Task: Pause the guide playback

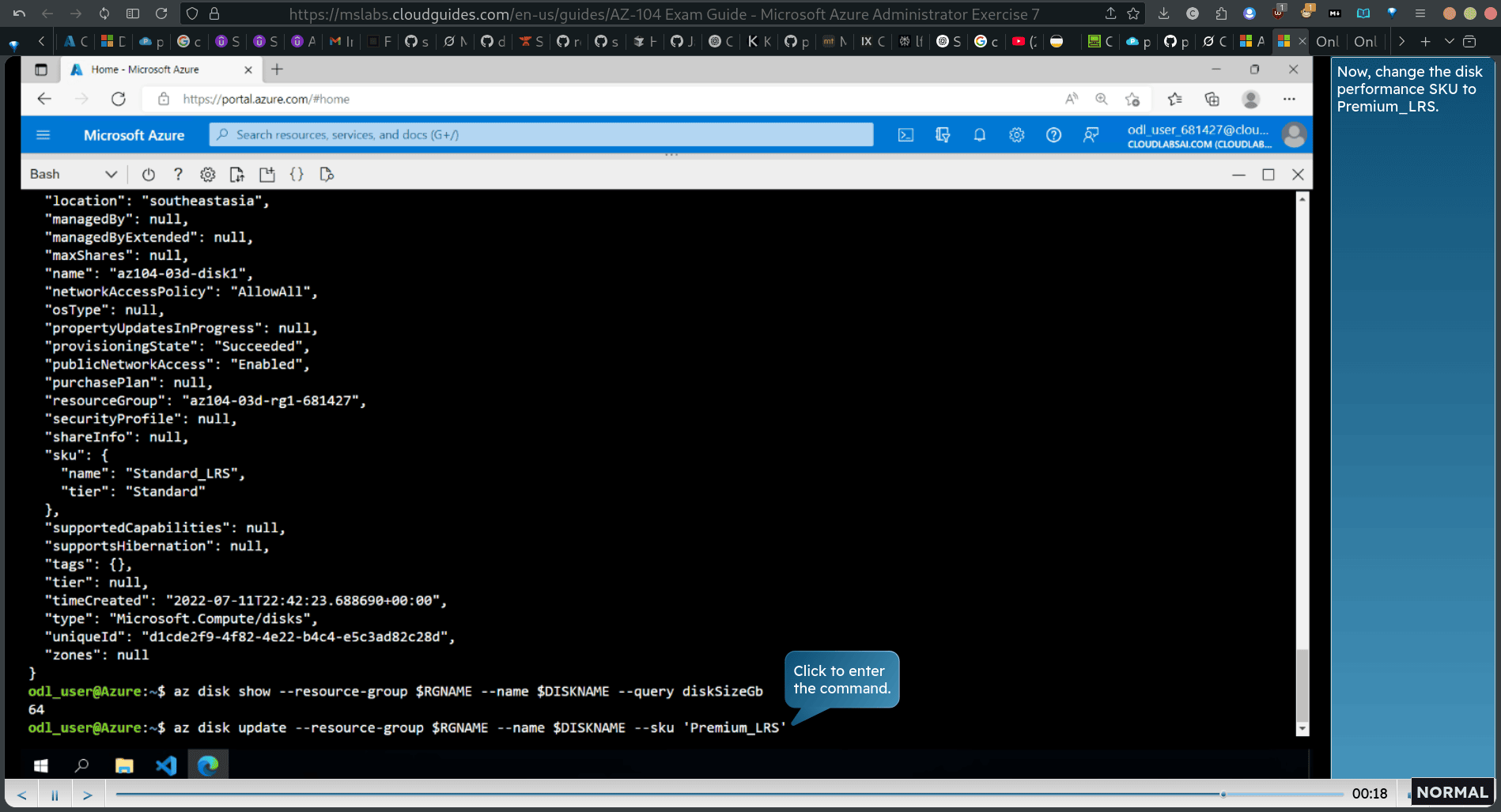Action: click(x=55, y=795)
